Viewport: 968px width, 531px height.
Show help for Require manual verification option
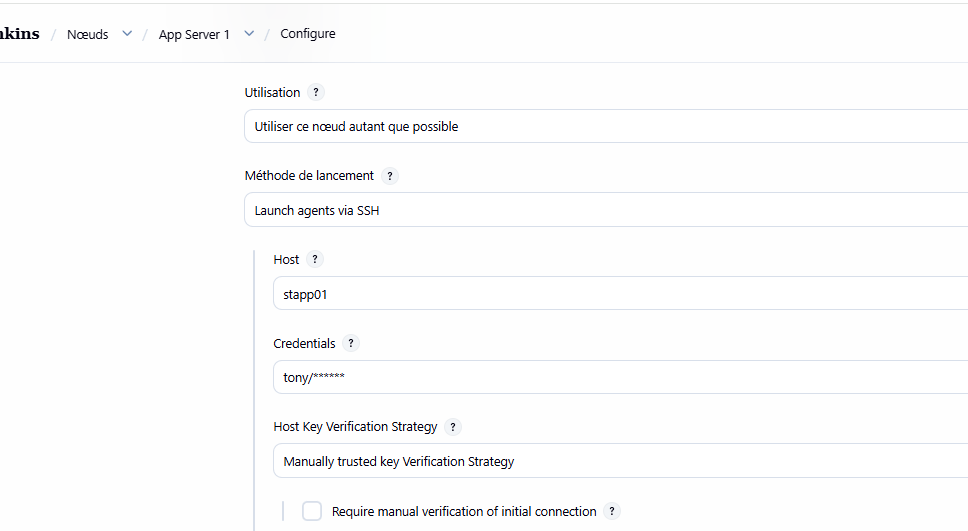coord(612,511)
